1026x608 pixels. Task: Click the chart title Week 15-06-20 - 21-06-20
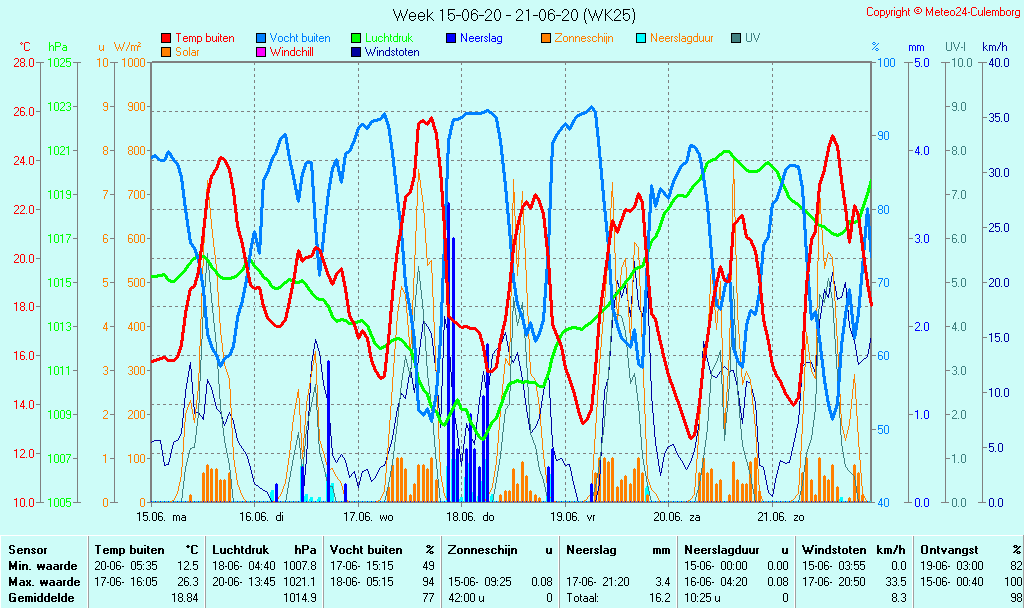click(x=513, y=15)
